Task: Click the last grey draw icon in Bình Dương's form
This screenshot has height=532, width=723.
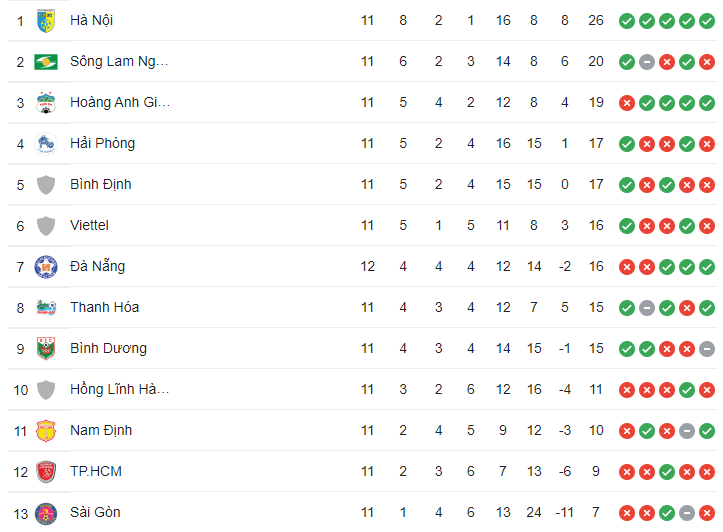Action: [x=707, y=349]
